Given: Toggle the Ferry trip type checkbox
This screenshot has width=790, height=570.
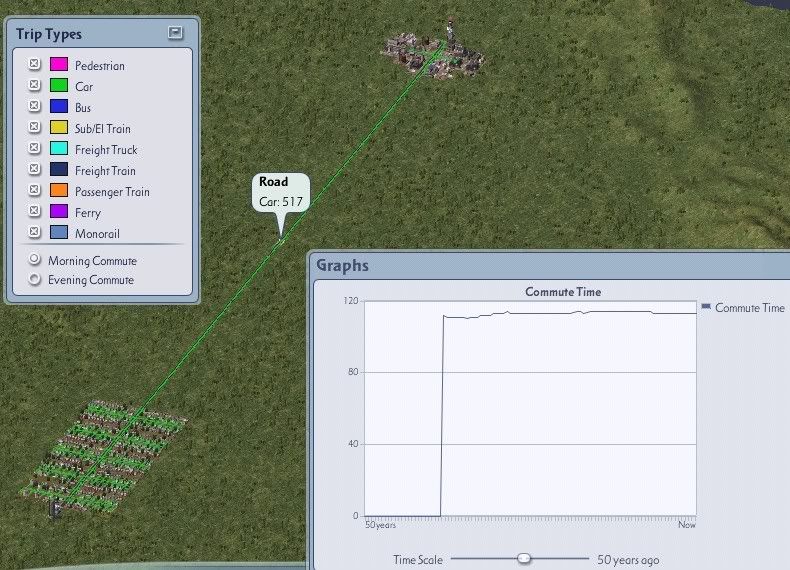Looking at the screenshot, I should click(x=34, y=211).
